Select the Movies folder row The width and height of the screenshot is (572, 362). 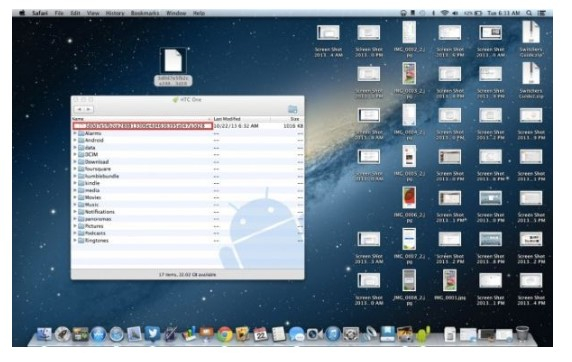[188, 197]
